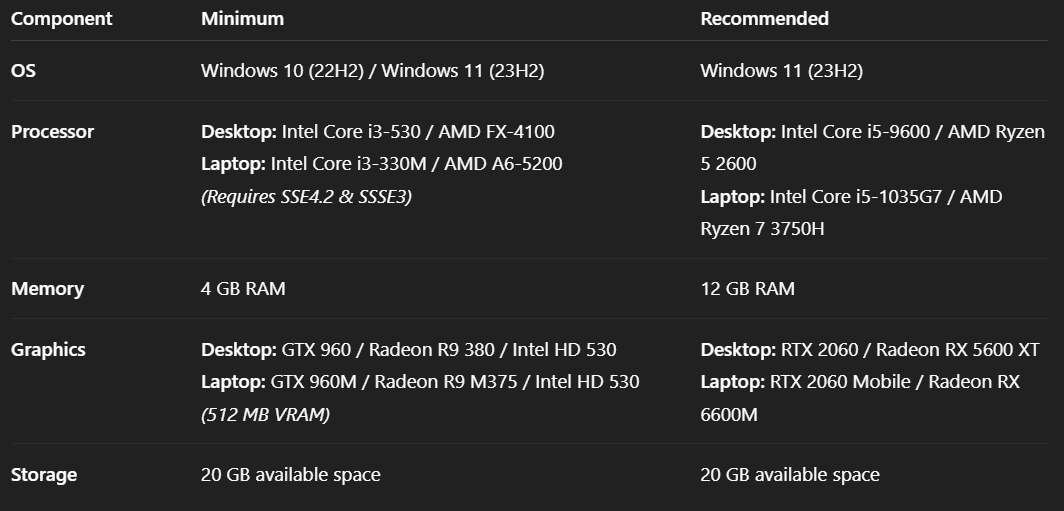Click the Component column header
The image size is (1064, 511).
pos(61,19)
